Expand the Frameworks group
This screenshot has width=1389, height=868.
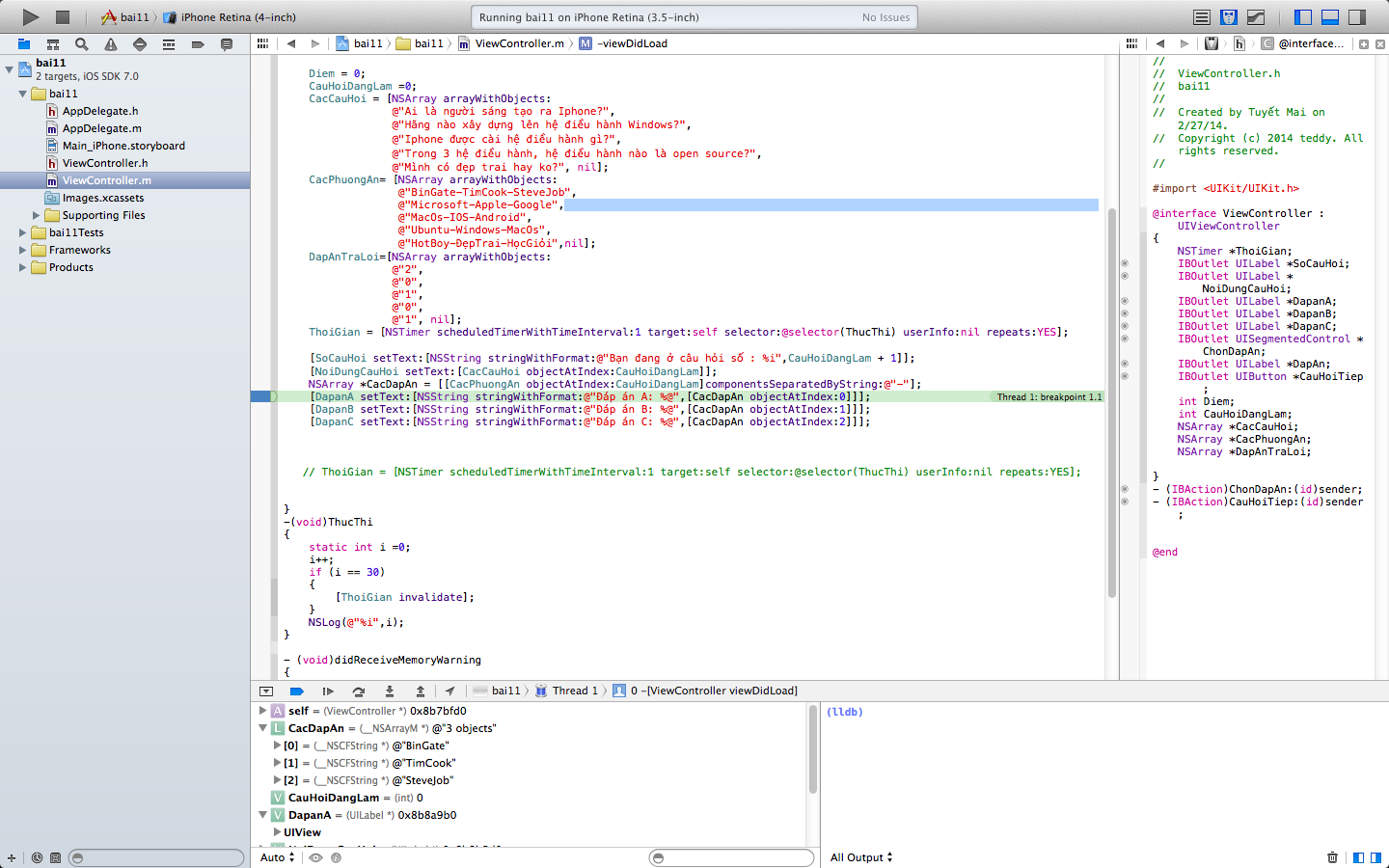click(23, 250)
